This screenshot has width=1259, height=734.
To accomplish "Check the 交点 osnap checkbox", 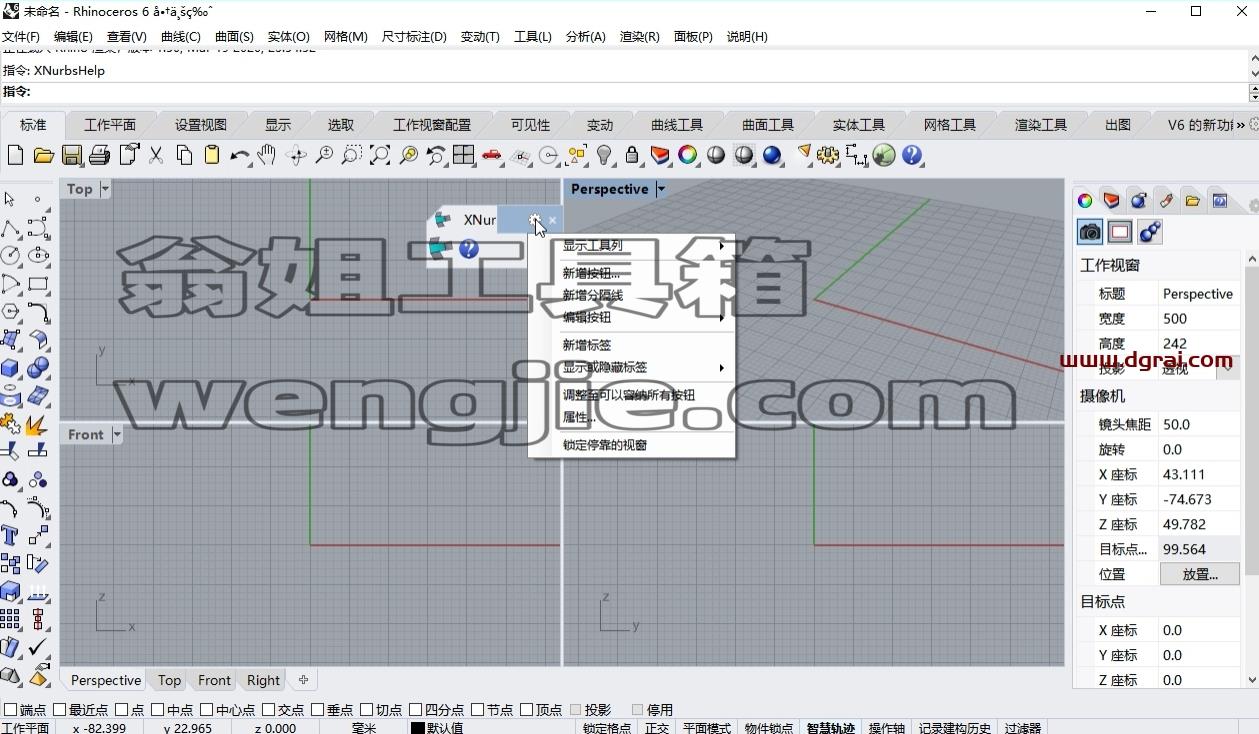I will click(270, 710).
